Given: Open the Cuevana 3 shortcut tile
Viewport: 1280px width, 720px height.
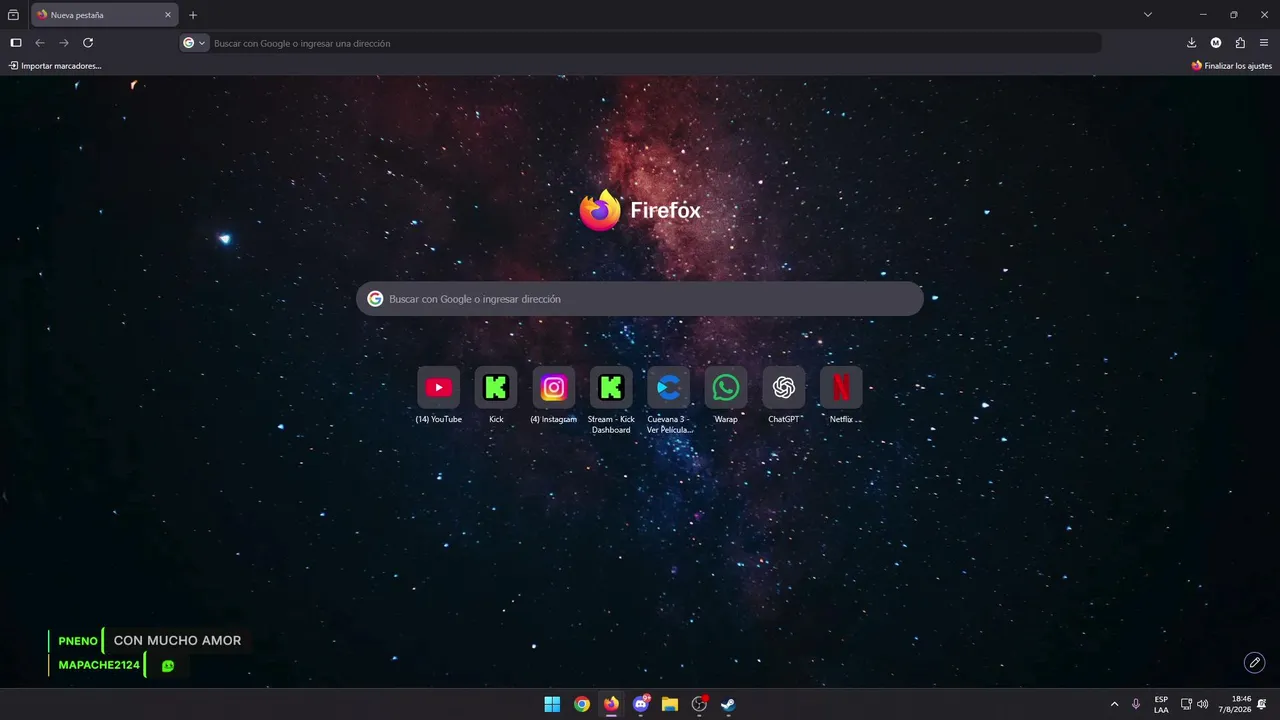Looking at the screenshot, I should tap(669, 387).
